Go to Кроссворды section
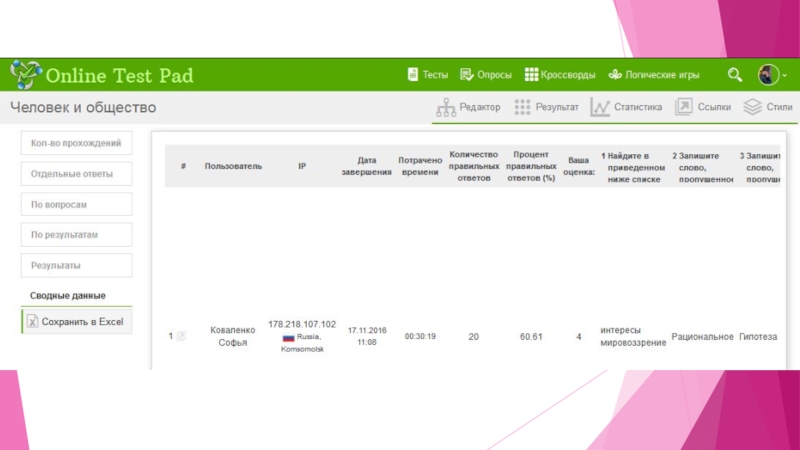 pos(560,75)
